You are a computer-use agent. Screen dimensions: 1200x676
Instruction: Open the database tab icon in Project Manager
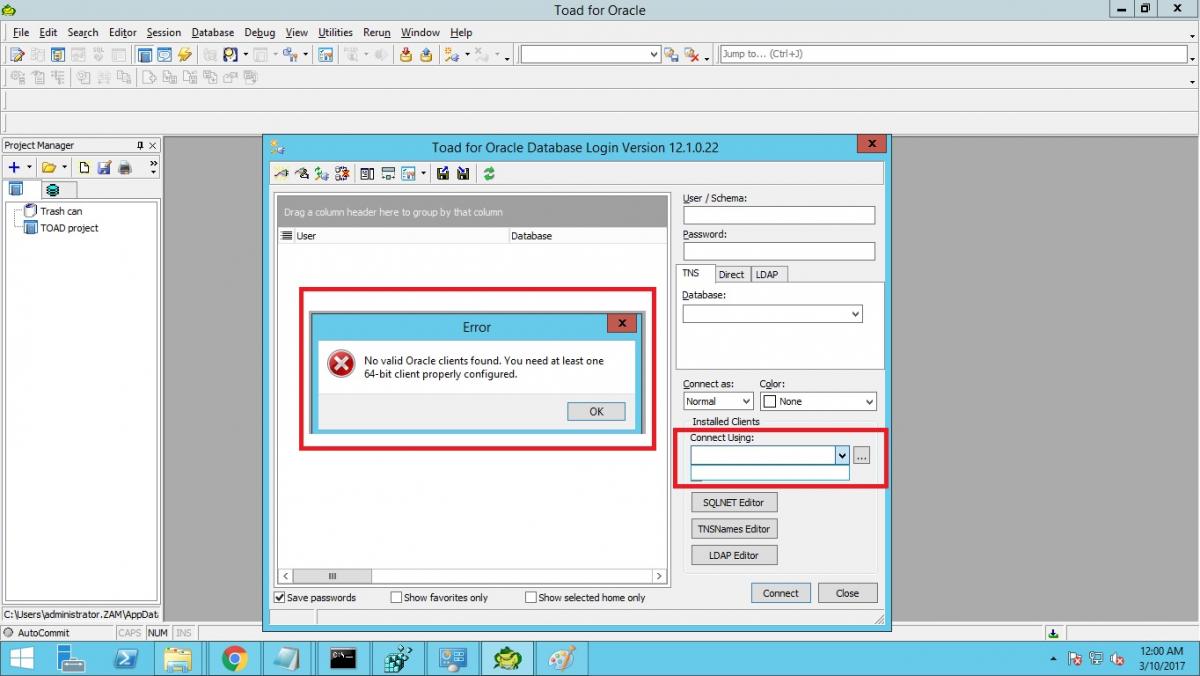point(52,190)
